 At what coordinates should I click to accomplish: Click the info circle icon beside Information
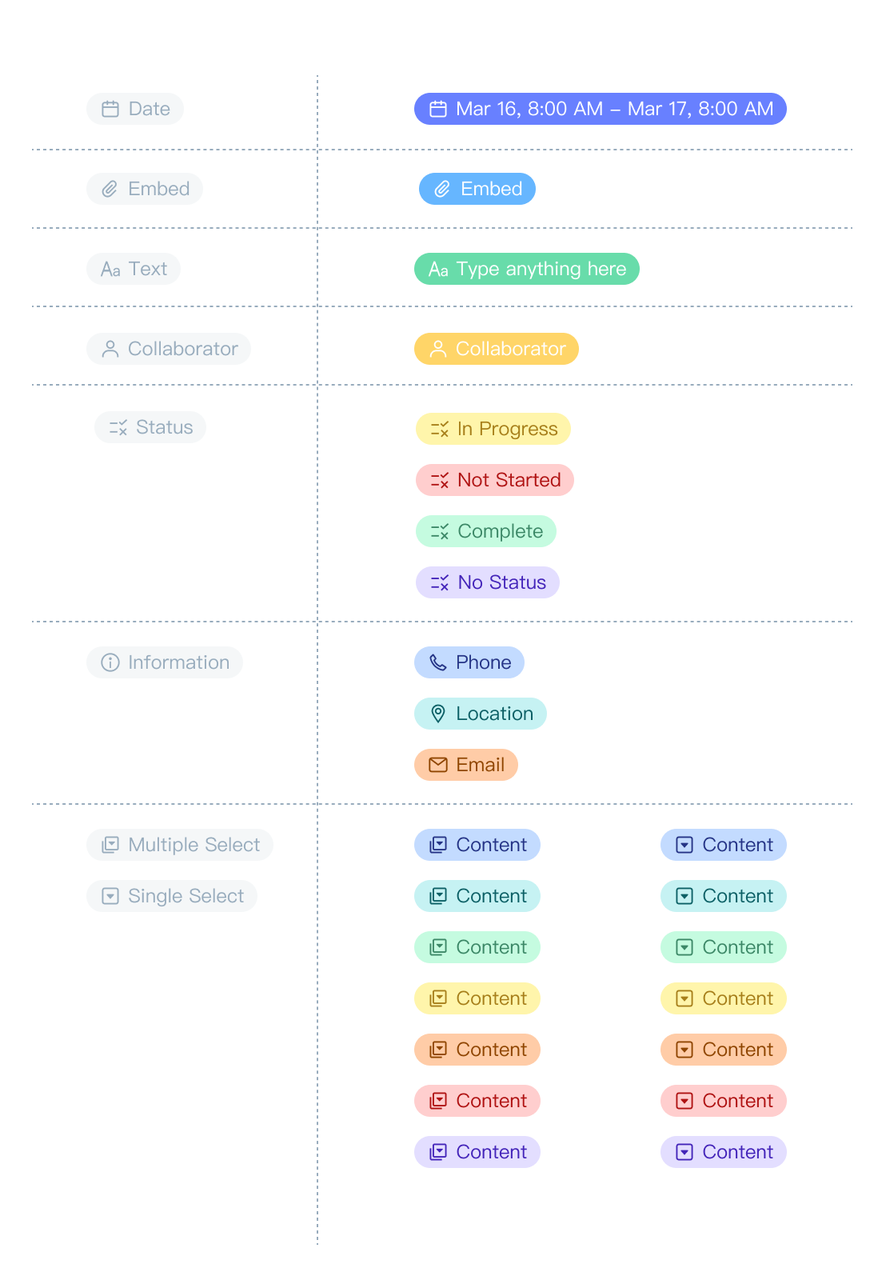110,663
